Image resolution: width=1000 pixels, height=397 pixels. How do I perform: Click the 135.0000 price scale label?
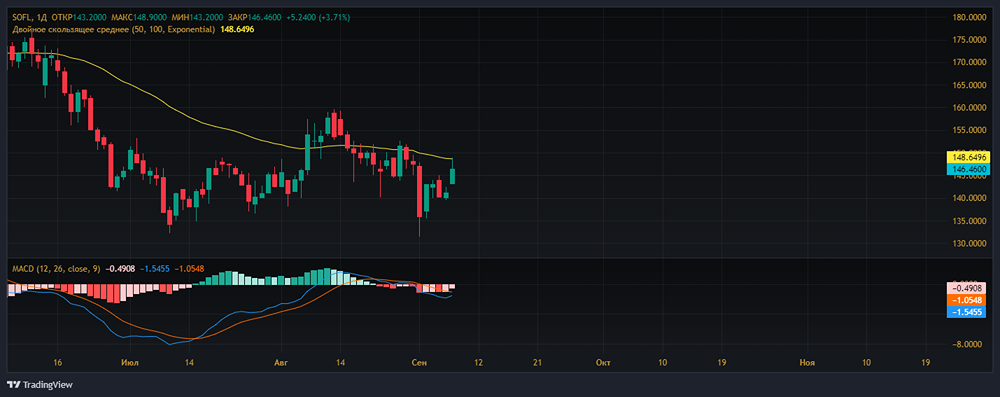coord(969,221)
